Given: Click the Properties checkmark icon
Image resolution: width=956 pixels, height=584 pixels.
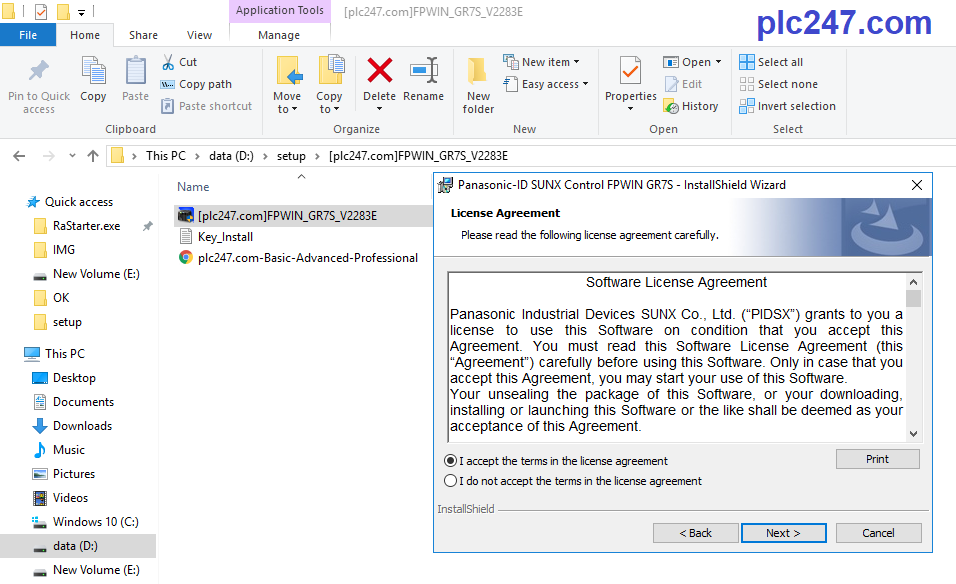Looking at the screenshot, I should tap(630, 71).
